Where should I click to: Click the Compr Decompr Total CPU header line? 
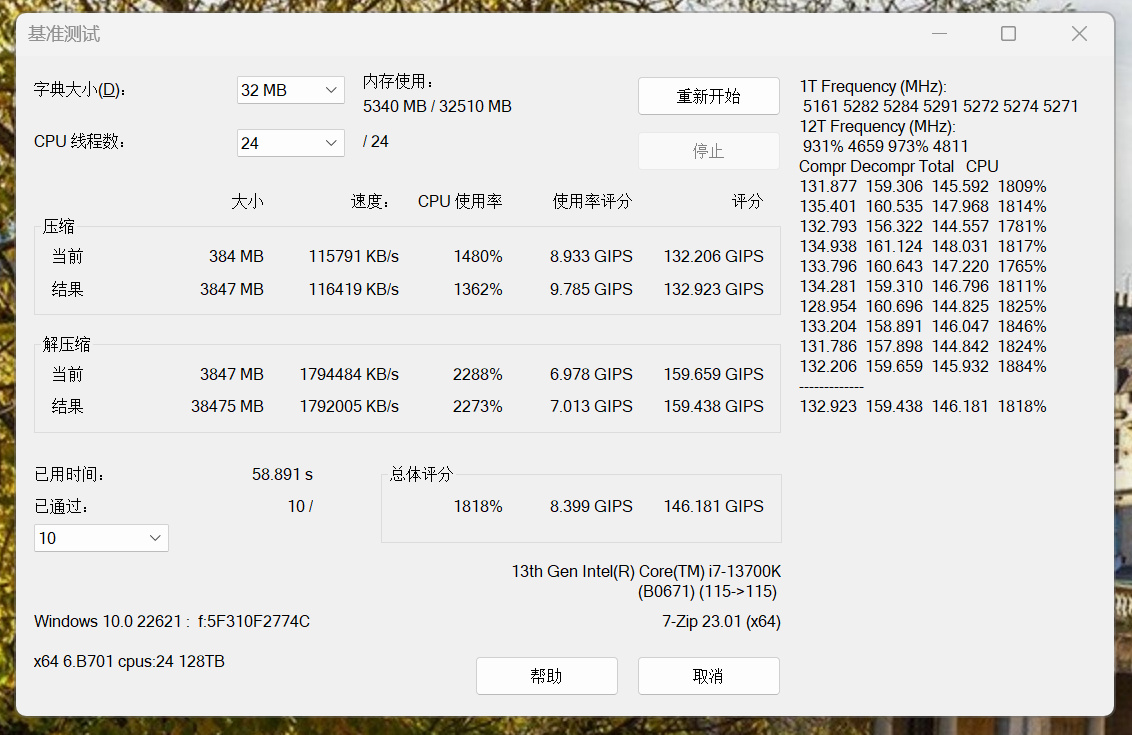pyautogui.click(x=898, y=167)
